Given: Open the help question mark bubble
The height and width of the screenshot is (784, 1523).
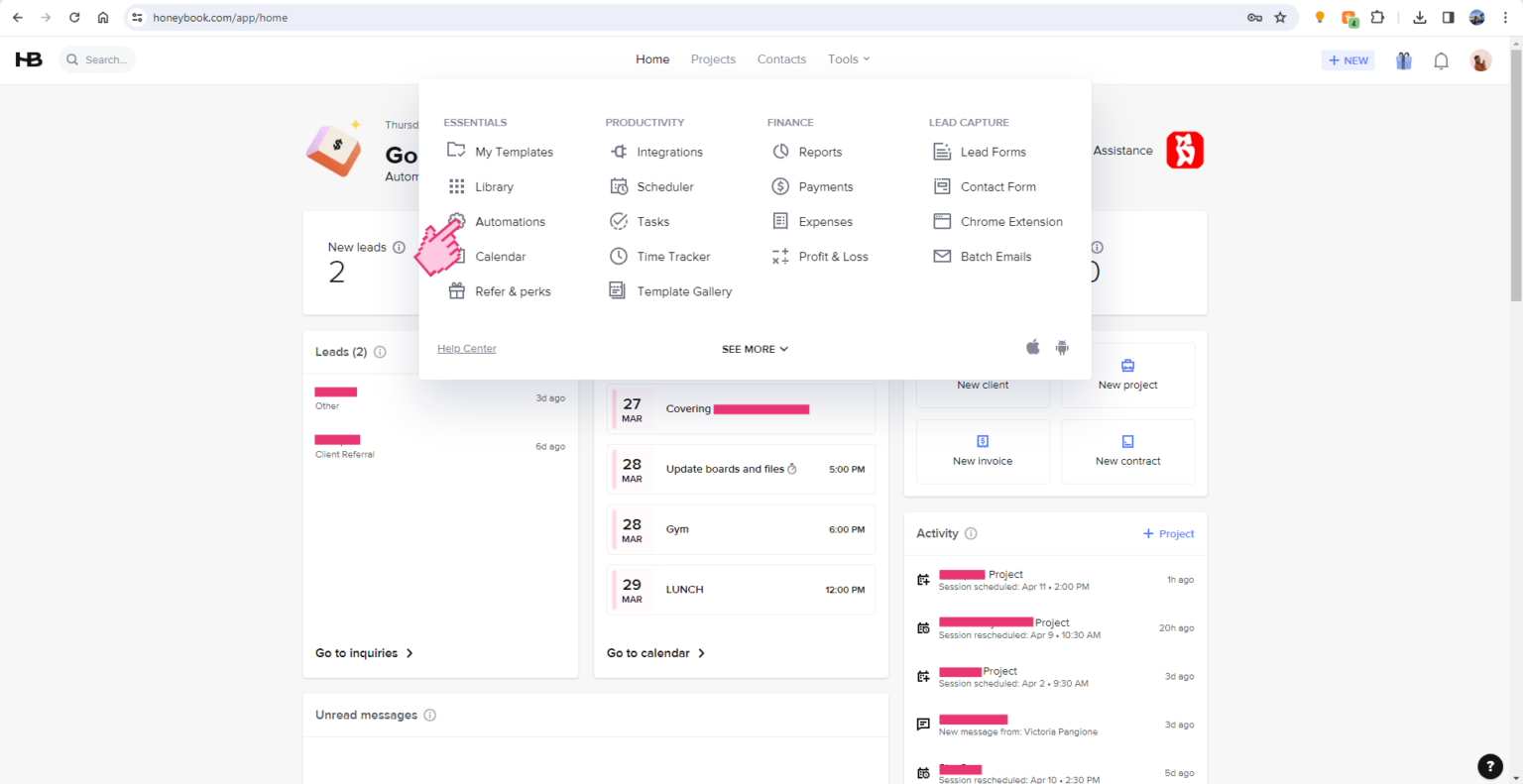Looking at the screenshot, I should click(x=1490, y=766).
